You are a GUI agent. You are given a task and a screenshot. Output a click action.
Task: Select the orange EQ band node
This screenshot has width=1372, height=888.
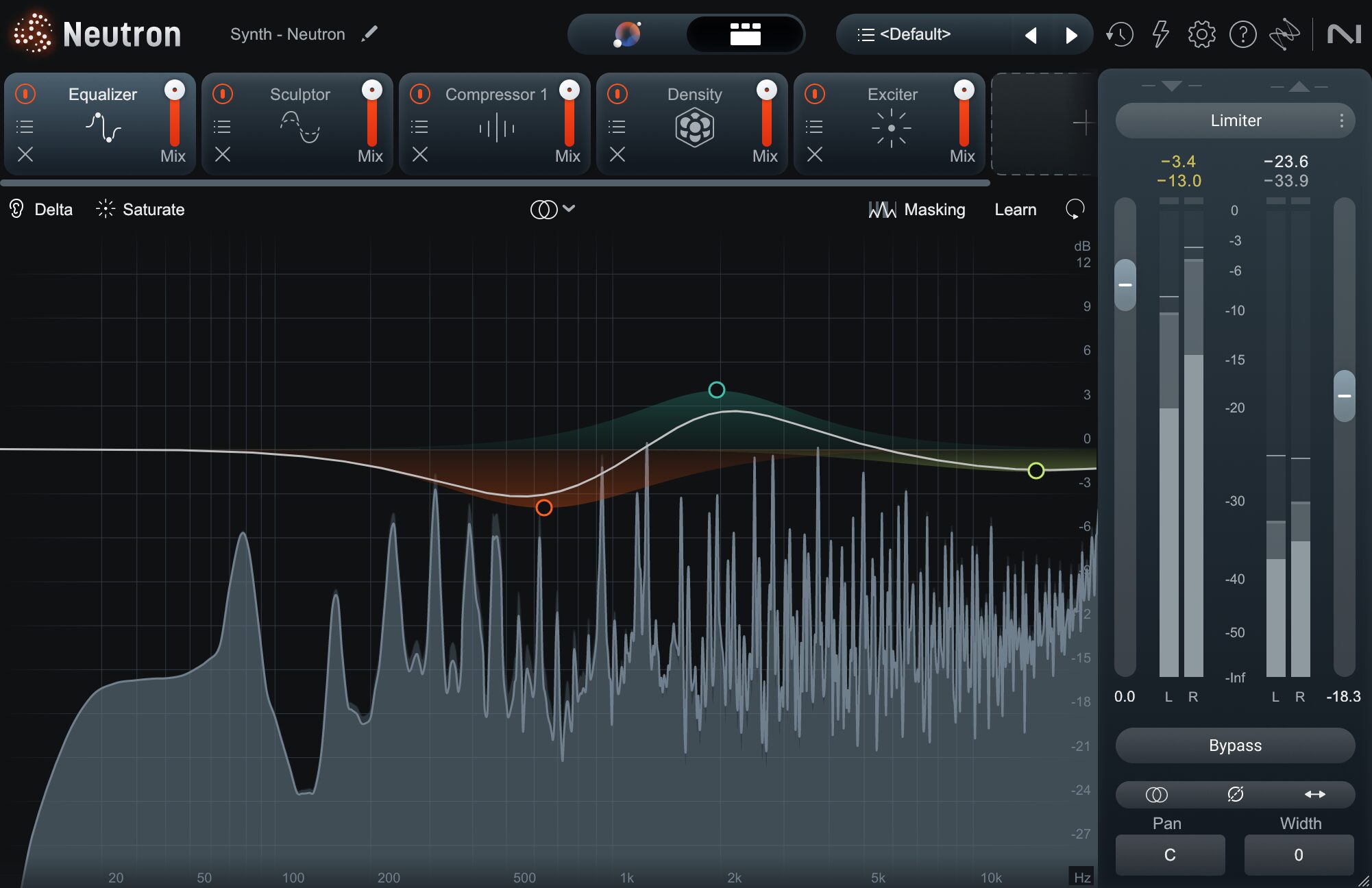[x=543, y=508]
